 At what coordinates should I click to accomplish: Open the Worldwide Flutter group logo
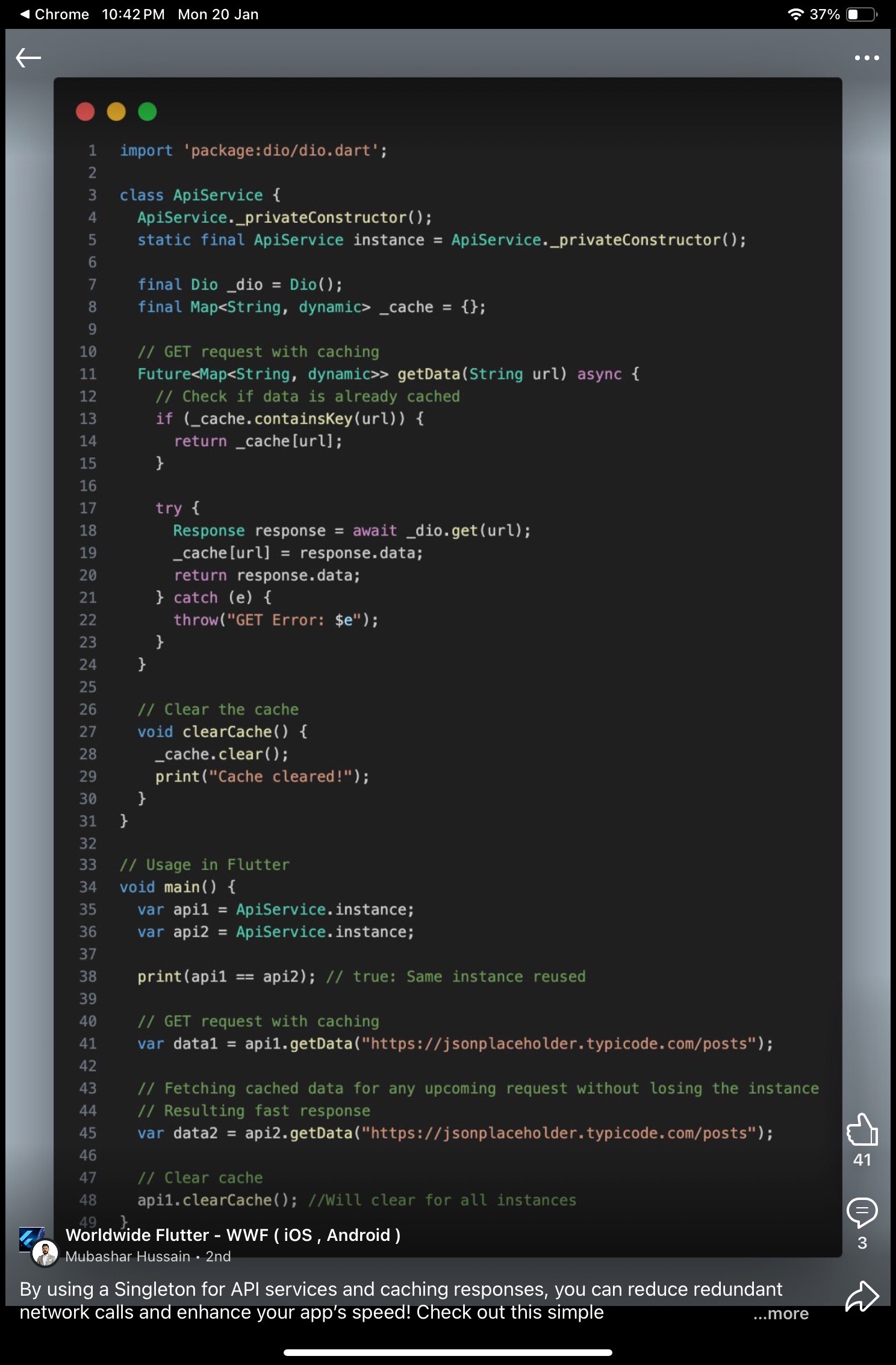coord(31,1238)
